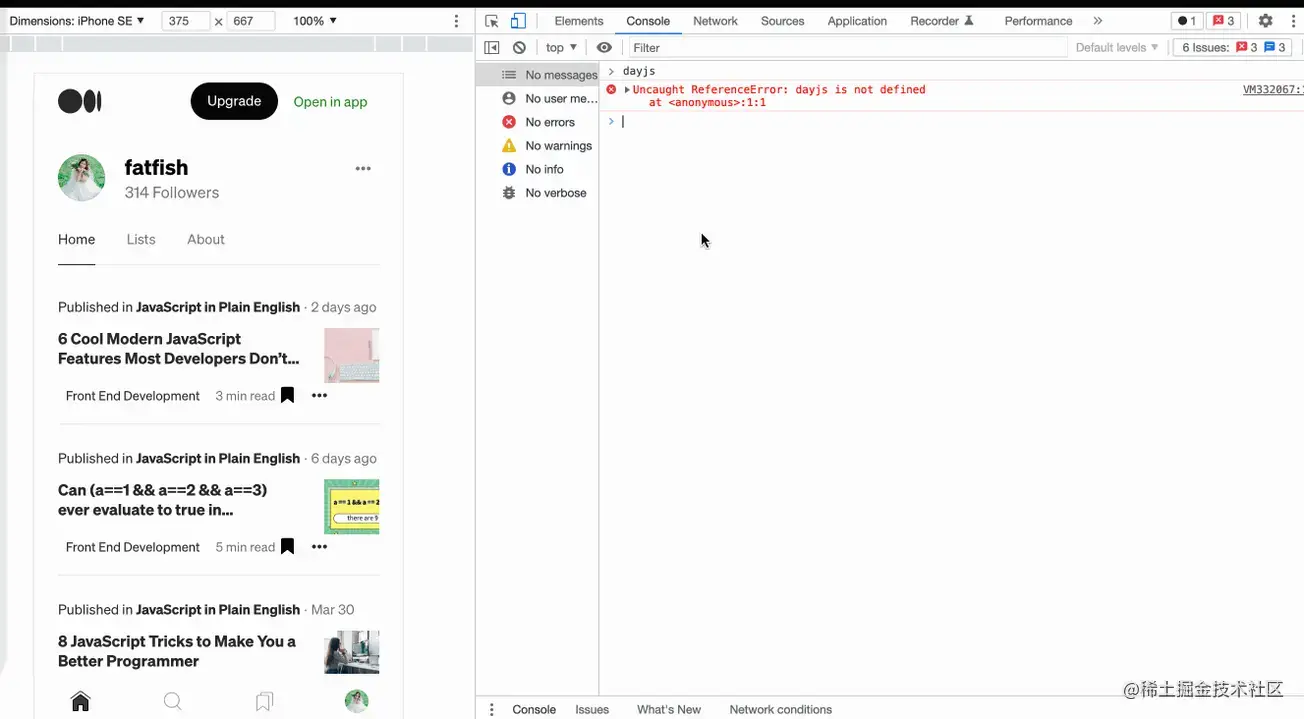Click the error count badge with 3

pos(1224,21)
